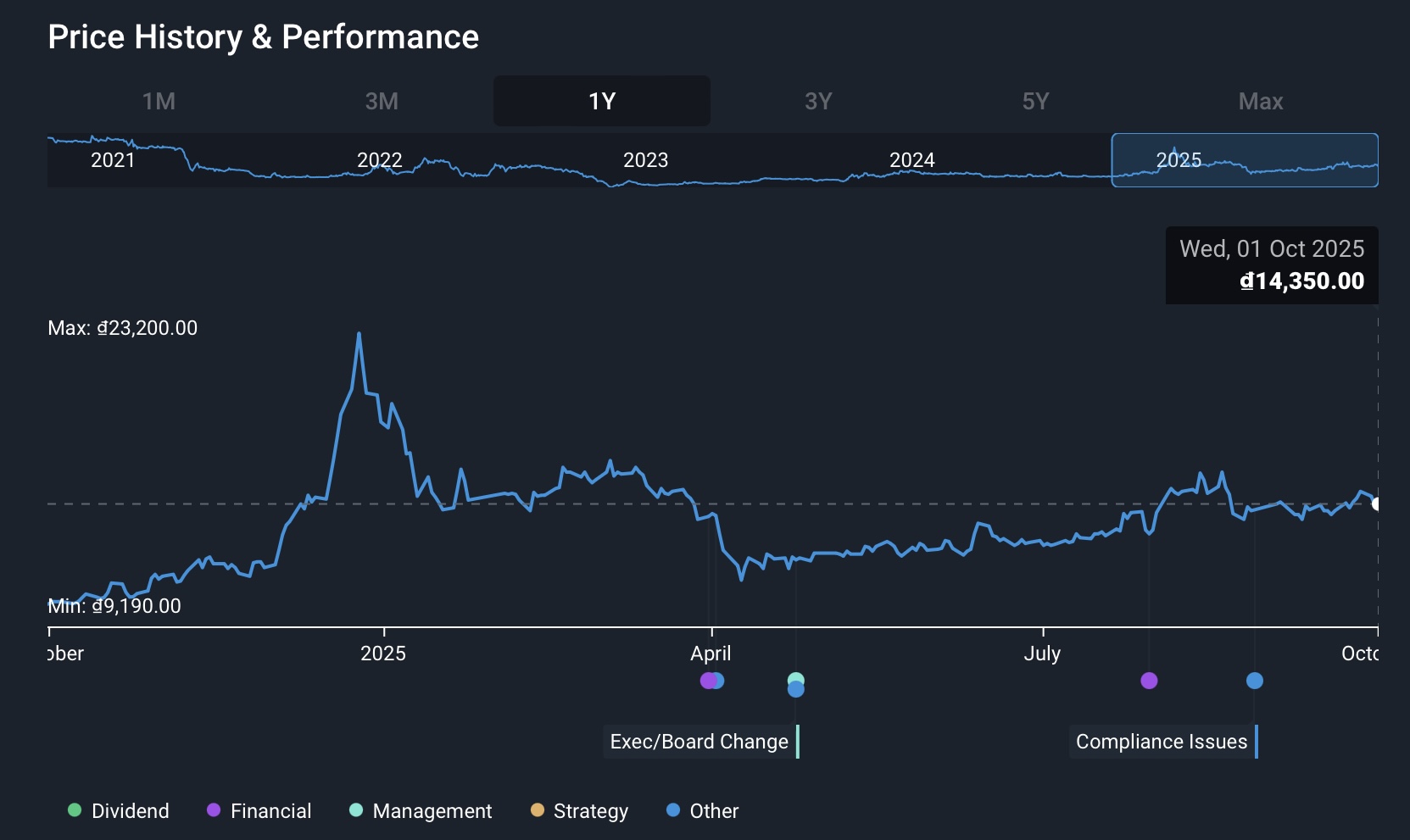The height and width of the screenshot is (840, 1410).
Task: Show the Max price history range
Action: pyautogui.click(x=1260, y=102)
